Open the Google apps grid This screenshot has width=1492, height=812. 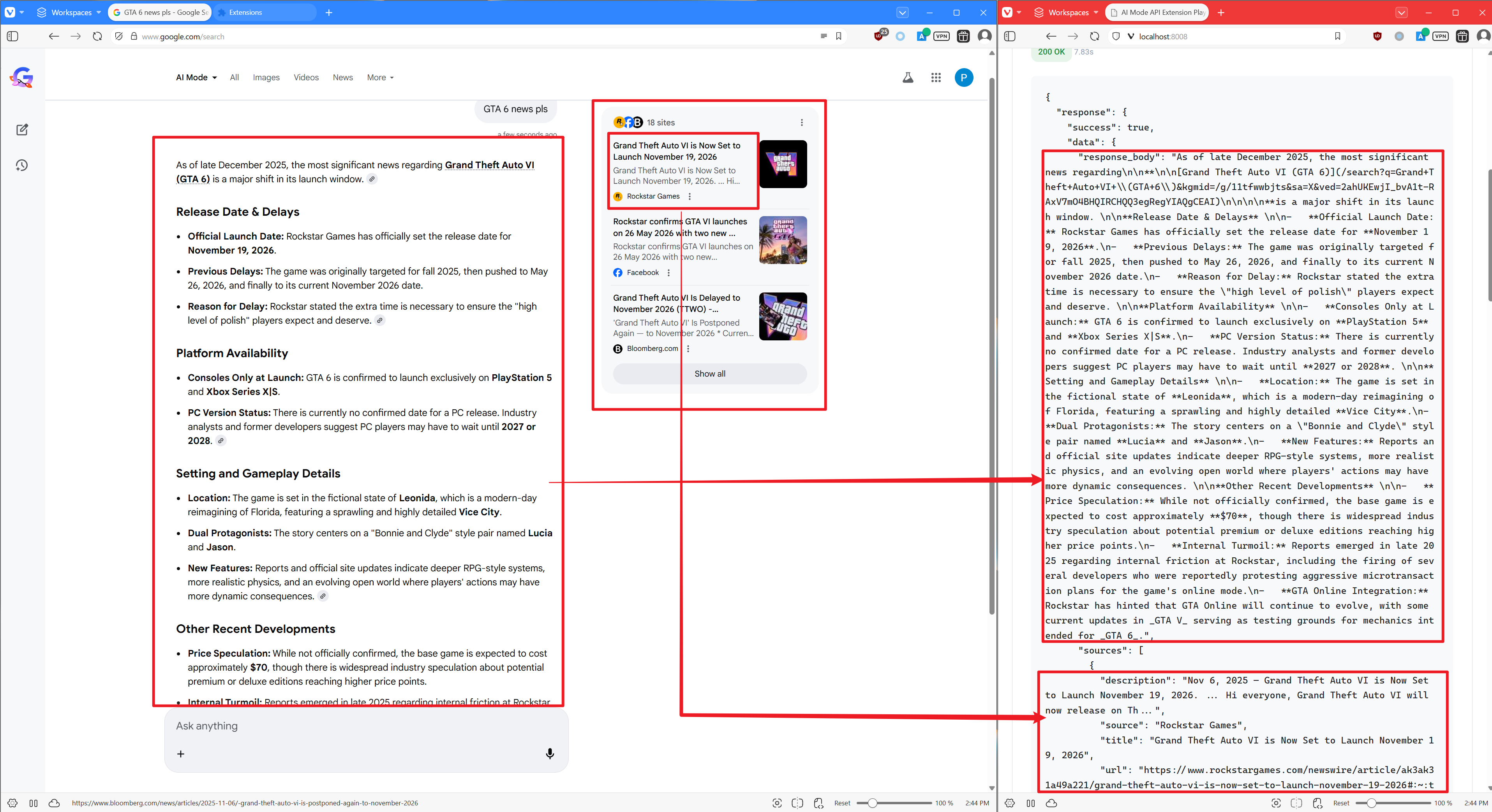pos(935,78)
